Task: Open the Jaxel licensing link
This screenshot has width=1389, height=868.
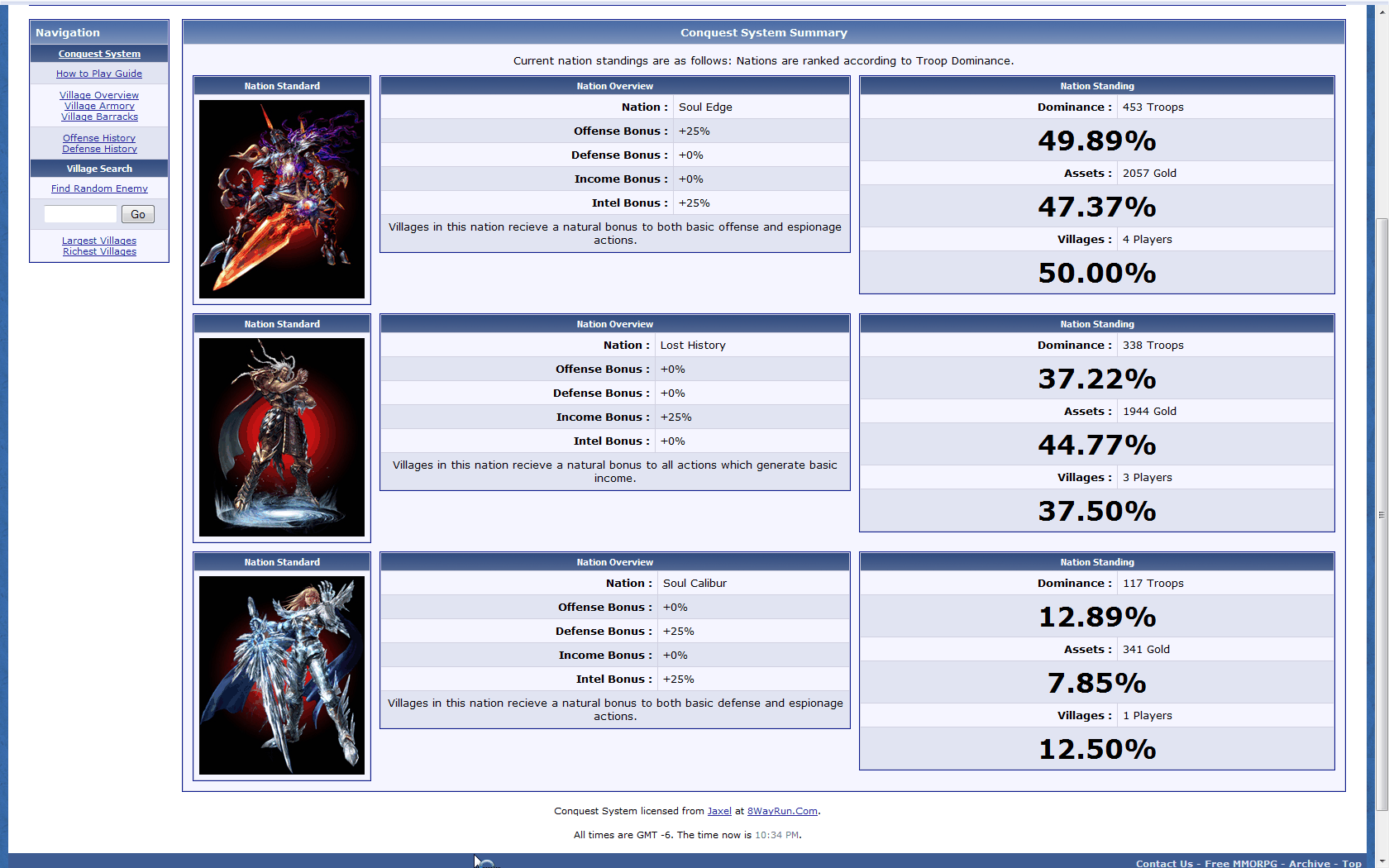Action: [719, 811]
